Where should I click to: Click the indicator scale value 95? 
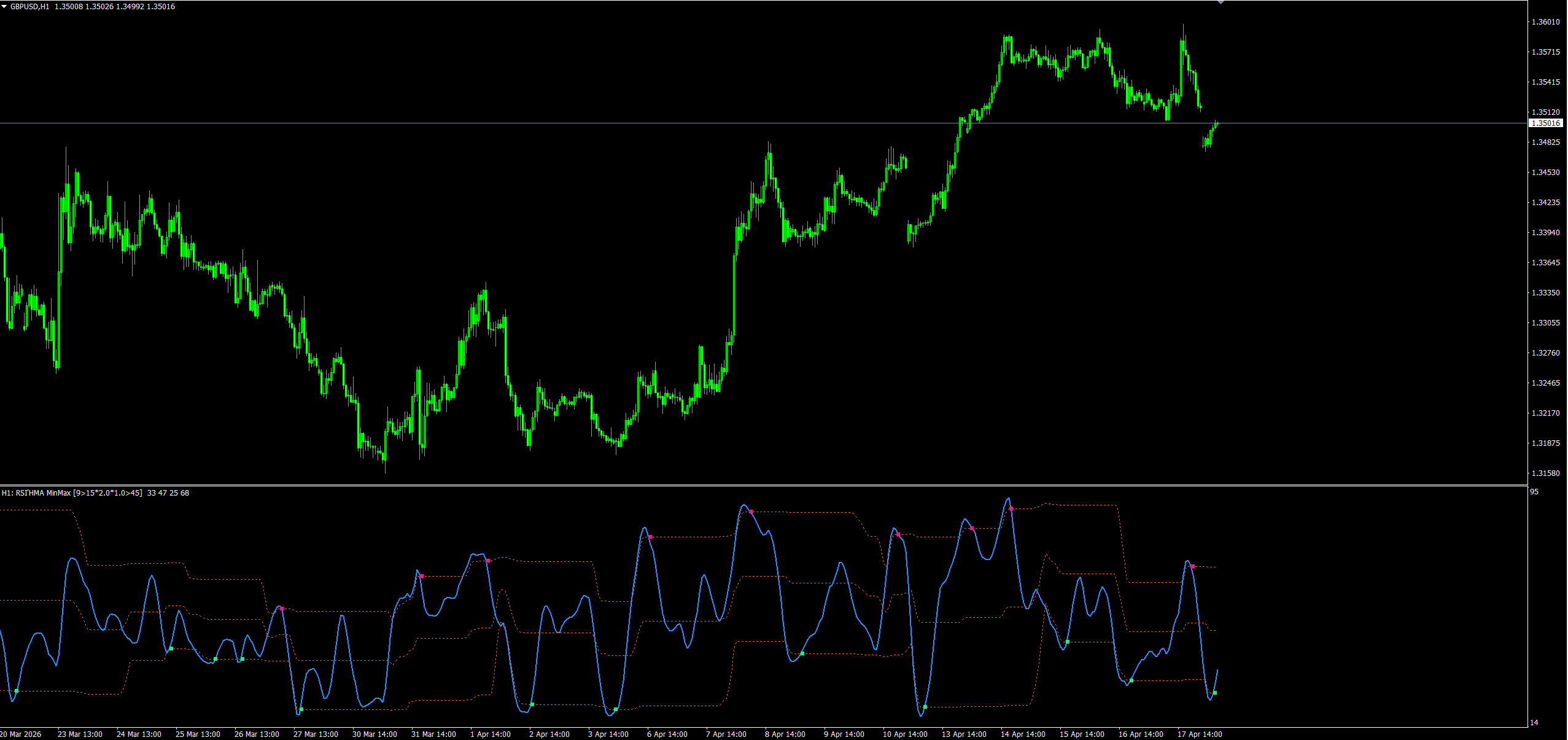click(1534, 492)
